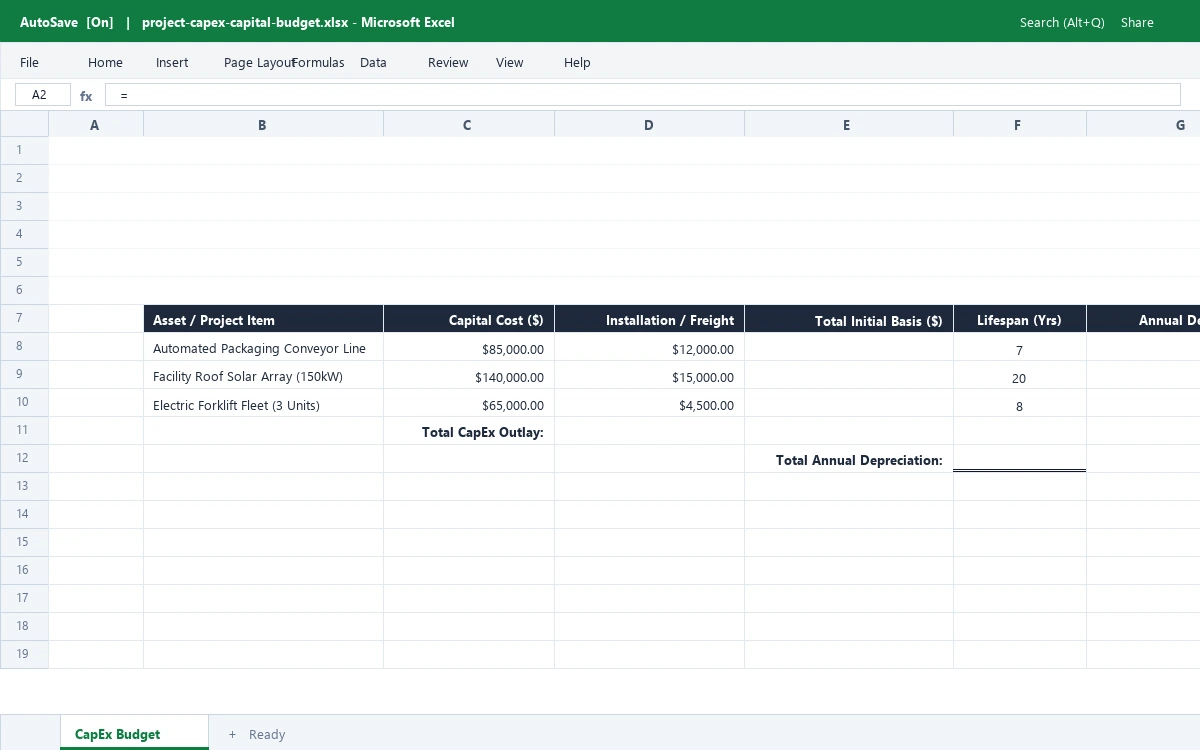Select the $15,000.00 installation cell
This screenshot has height=750, width=1200.
coord(649,375)
